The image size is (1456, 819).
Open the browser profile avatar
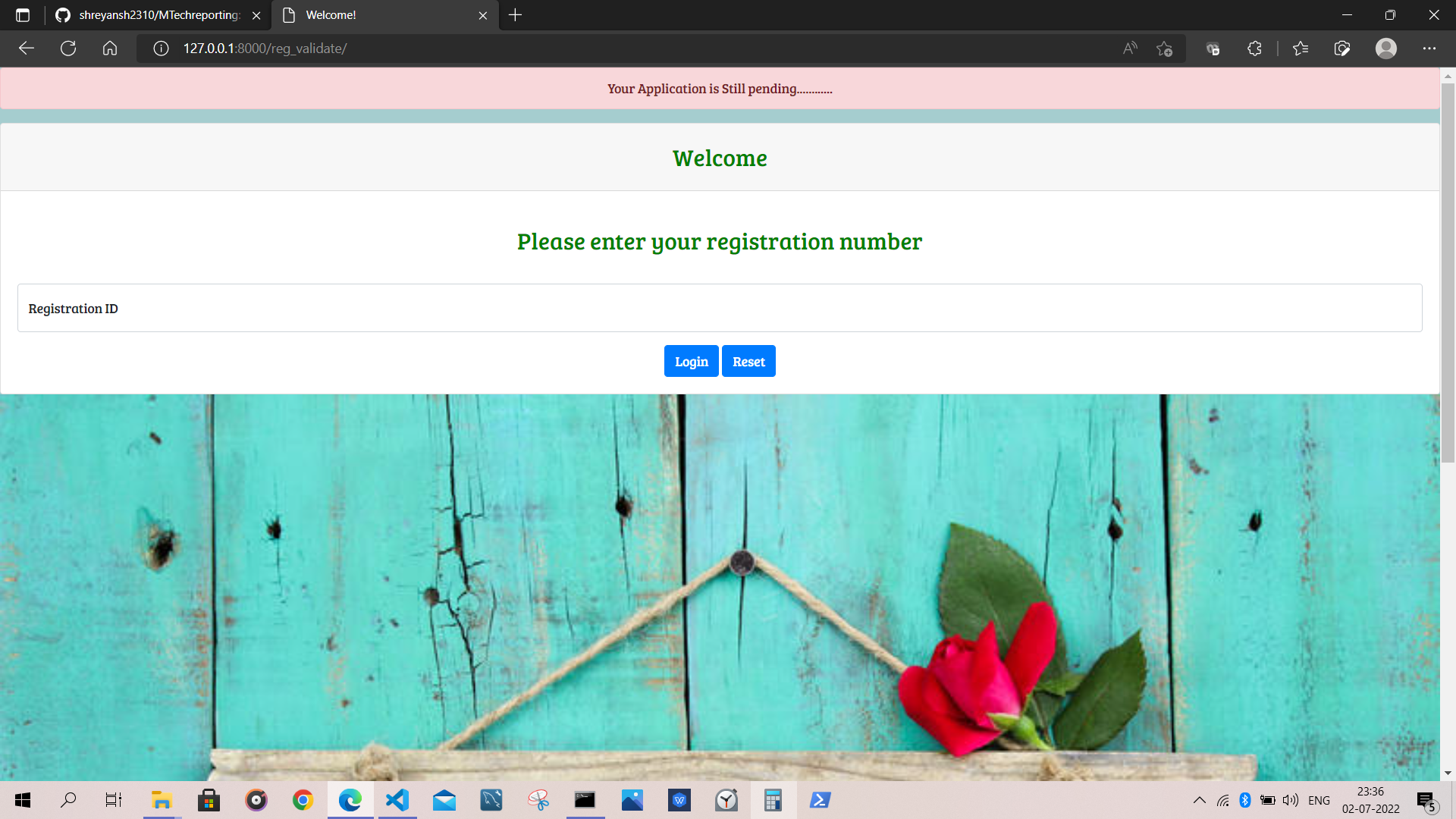pos(1386,49)
